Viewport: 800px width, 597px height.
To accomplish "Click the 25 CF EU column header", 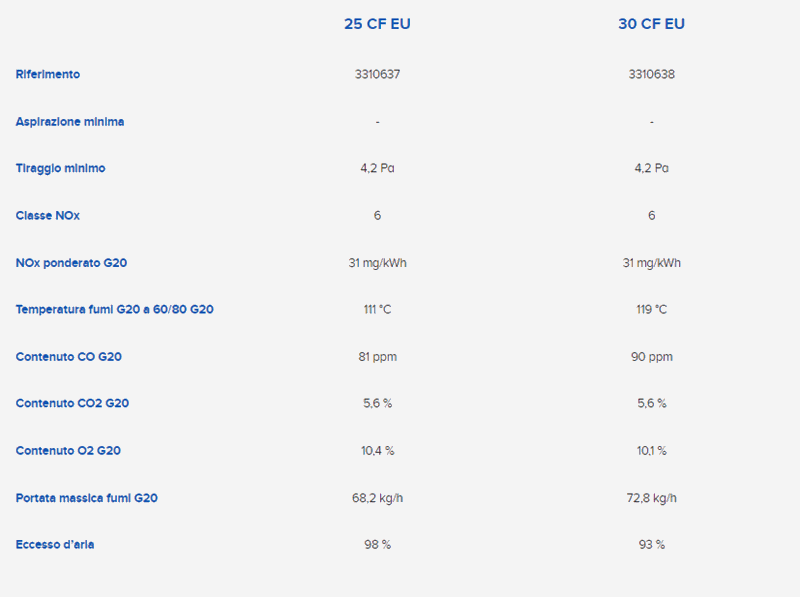I will pyautogui.click(x=377, y=24).
